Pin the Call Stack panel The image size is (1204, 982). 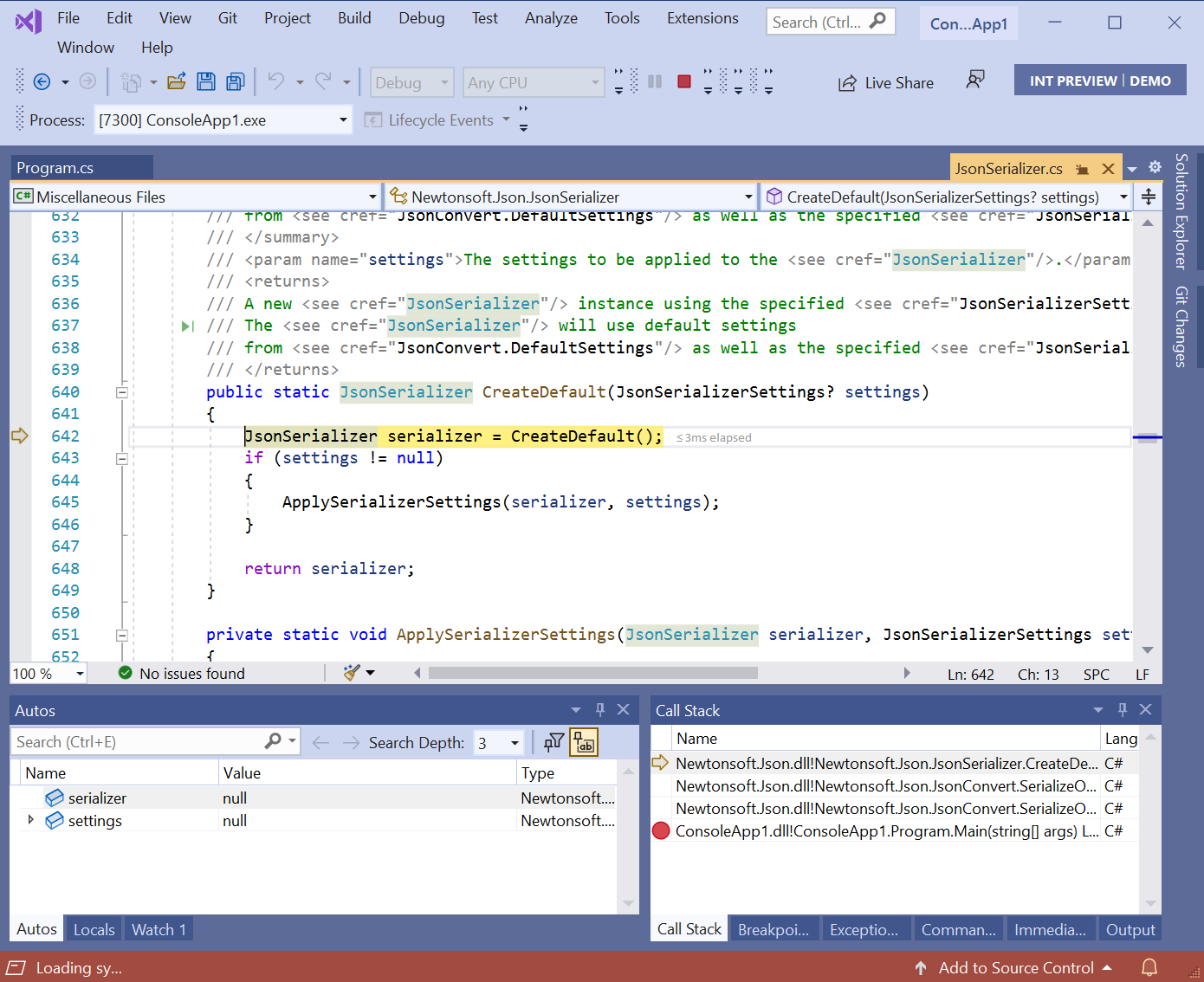click(x=1123, y=710)
